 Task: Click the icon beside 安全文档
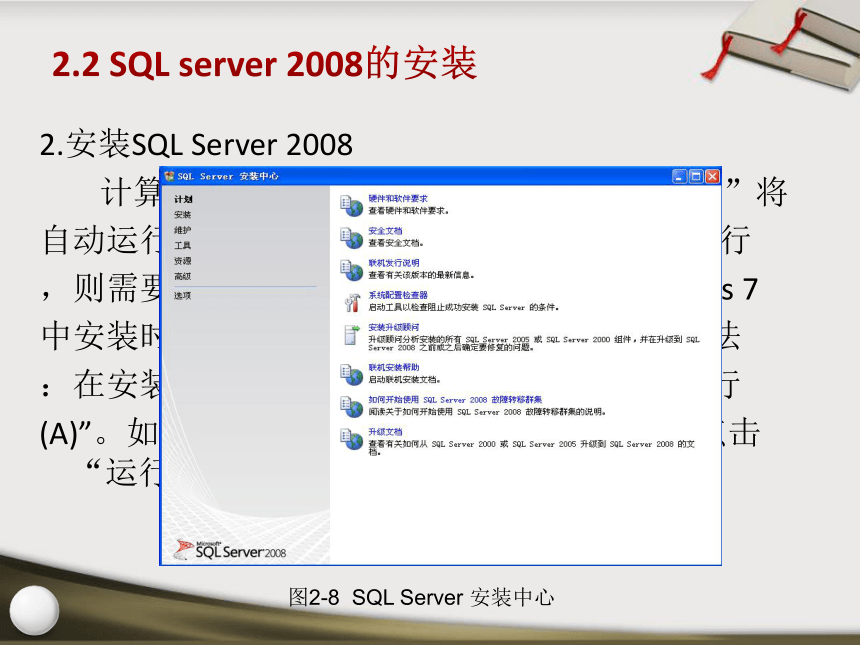click(351, 237)
